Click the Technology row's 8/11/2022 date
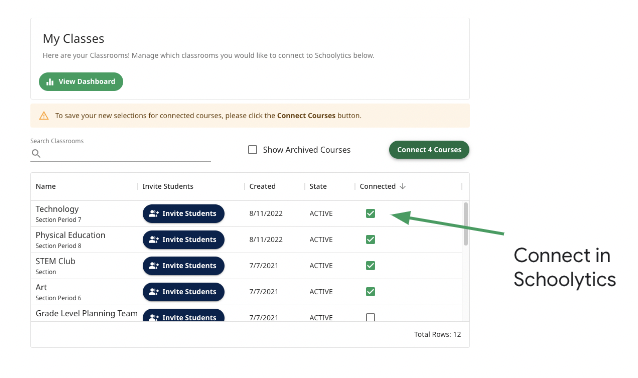Image resolution: width=638 pixels, height=378 pixels. point(266,214)
